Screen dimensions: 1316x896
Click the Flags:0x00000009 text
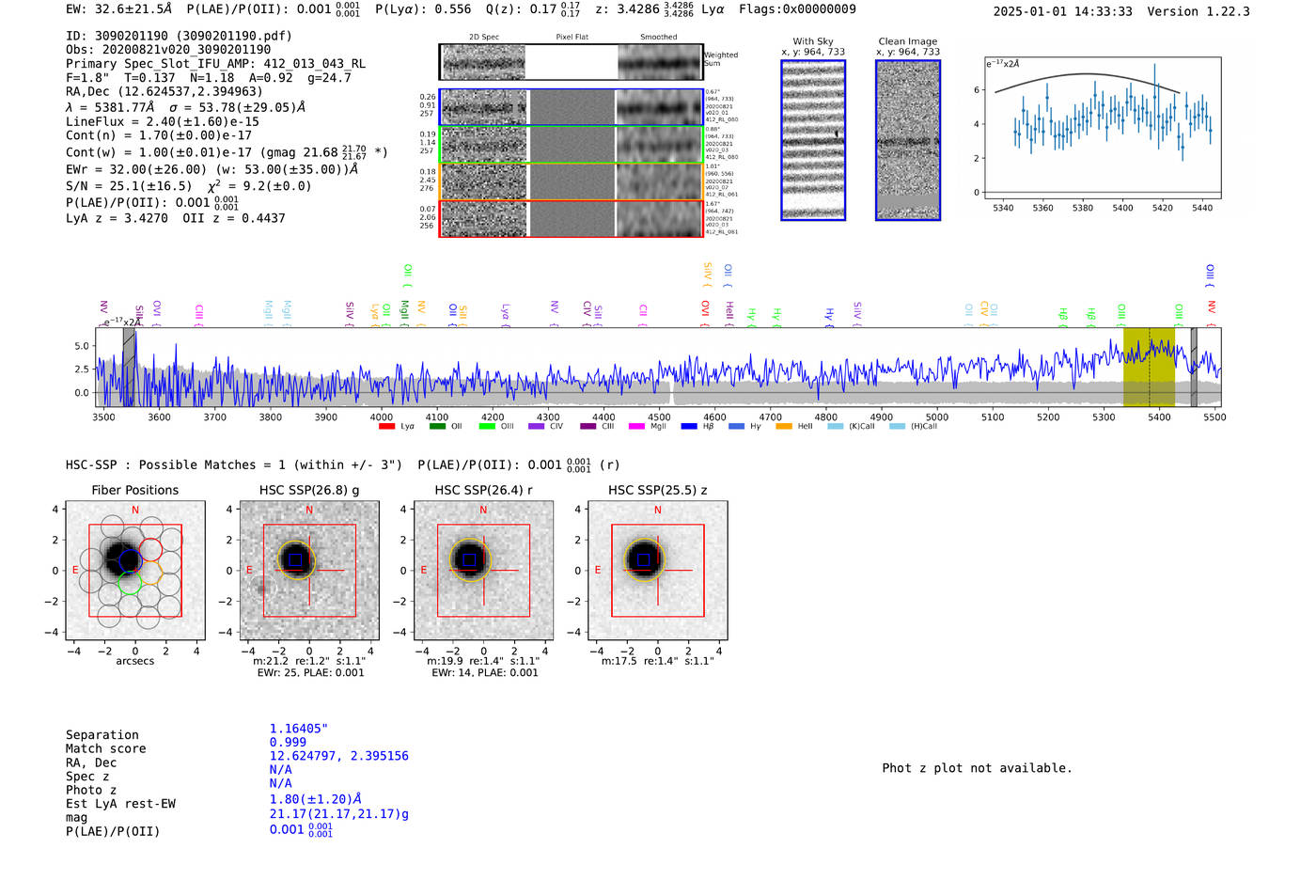[797, 9]
